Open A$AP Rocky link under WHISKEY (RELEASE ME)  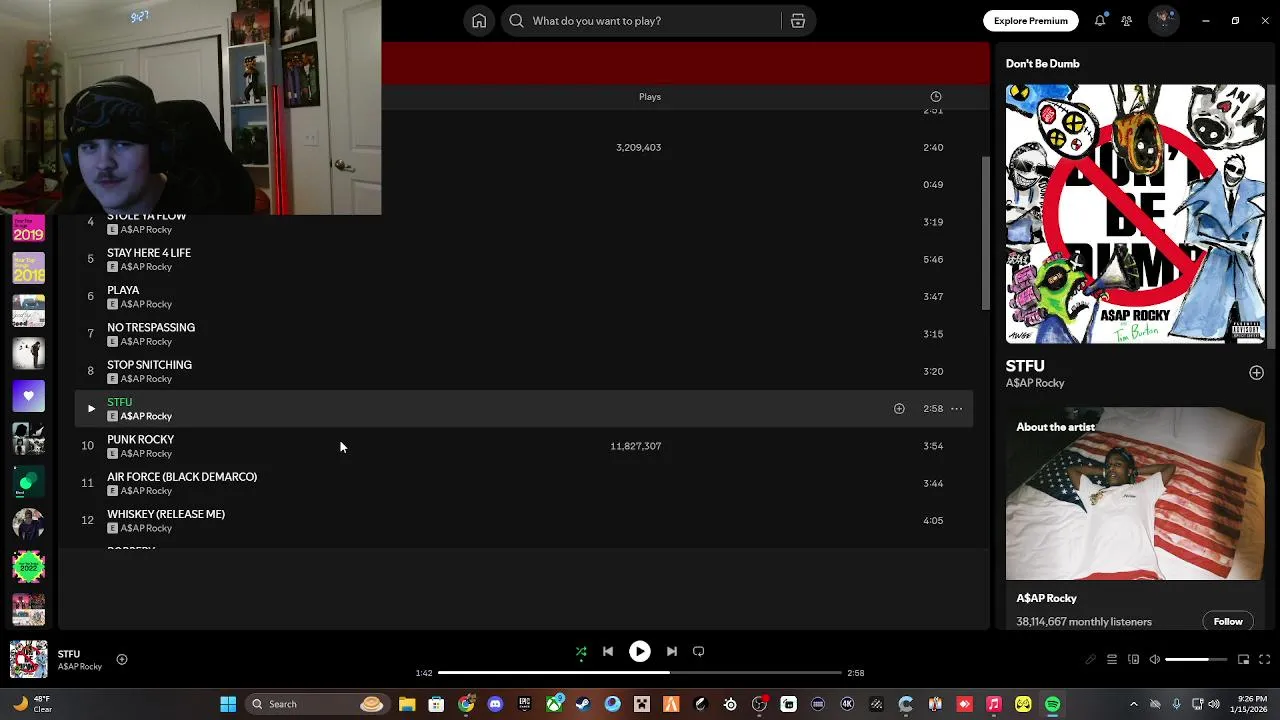point(146,528)
